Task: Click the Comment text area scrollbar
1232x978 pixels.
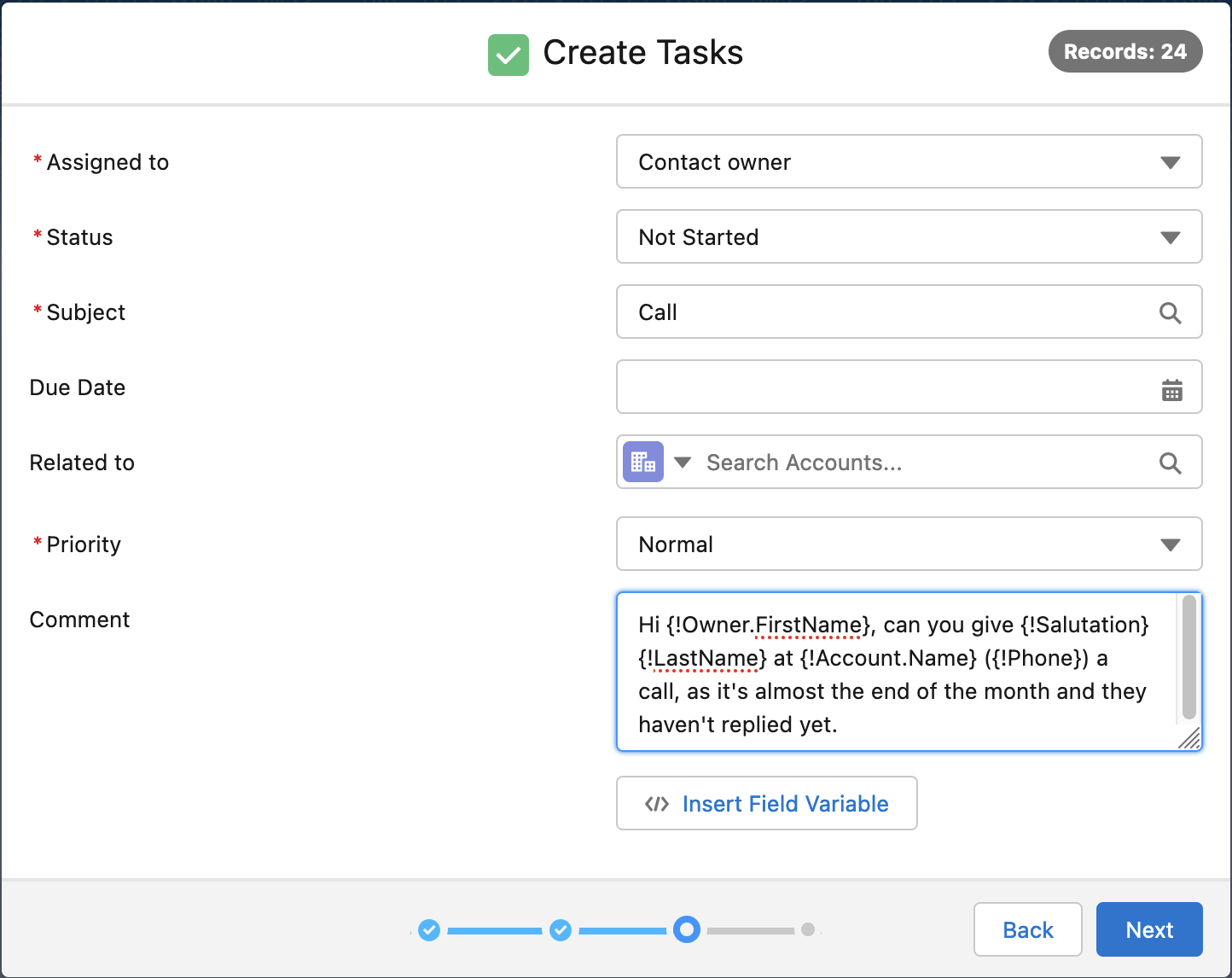Action: tap(1189, 658)
